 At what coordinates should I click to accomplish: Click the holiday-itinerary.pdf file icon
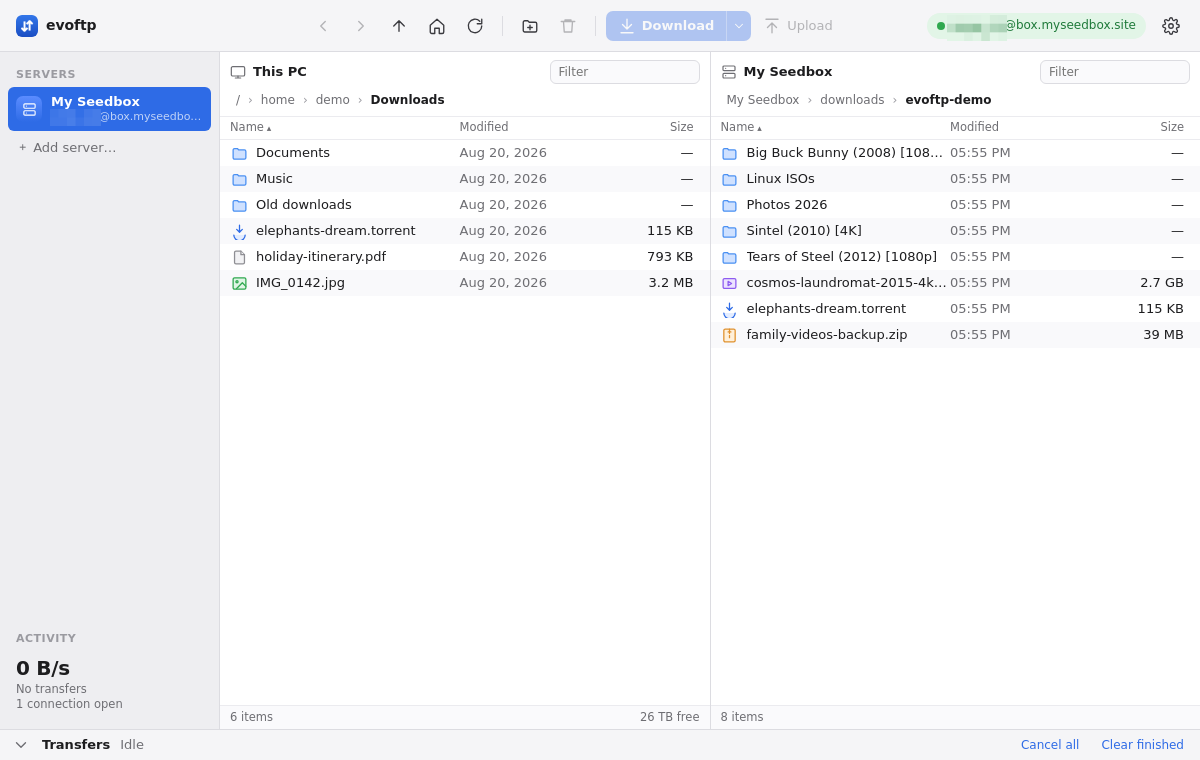coord(239,257)
